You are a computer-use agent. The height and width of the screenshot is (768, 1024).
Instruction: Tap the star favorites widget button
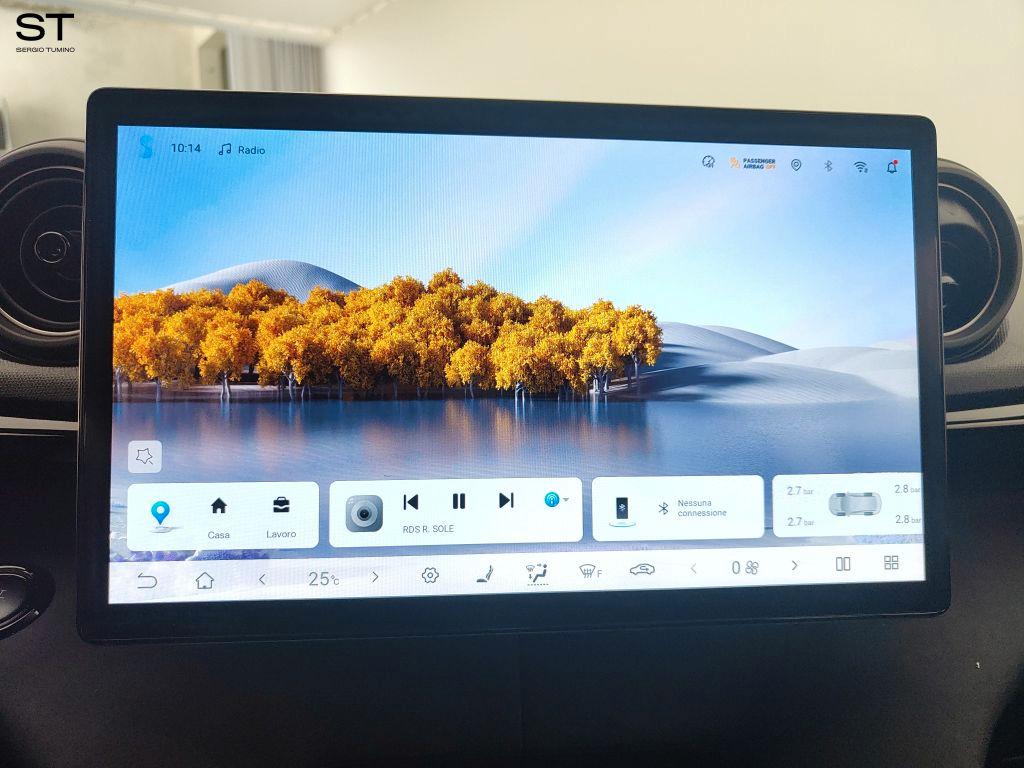(144, 456)
